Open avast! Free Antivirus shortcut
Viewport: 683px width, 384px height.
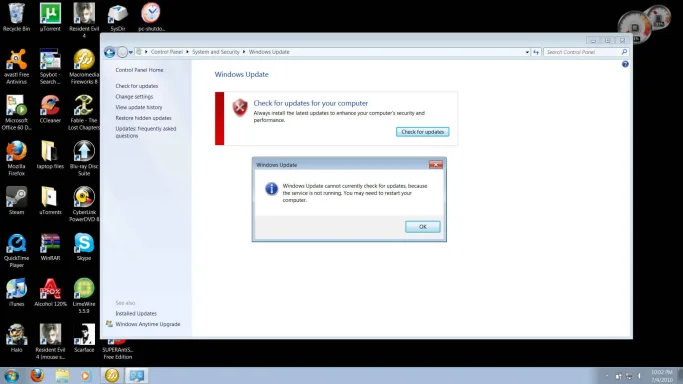[x=17, y=67]
